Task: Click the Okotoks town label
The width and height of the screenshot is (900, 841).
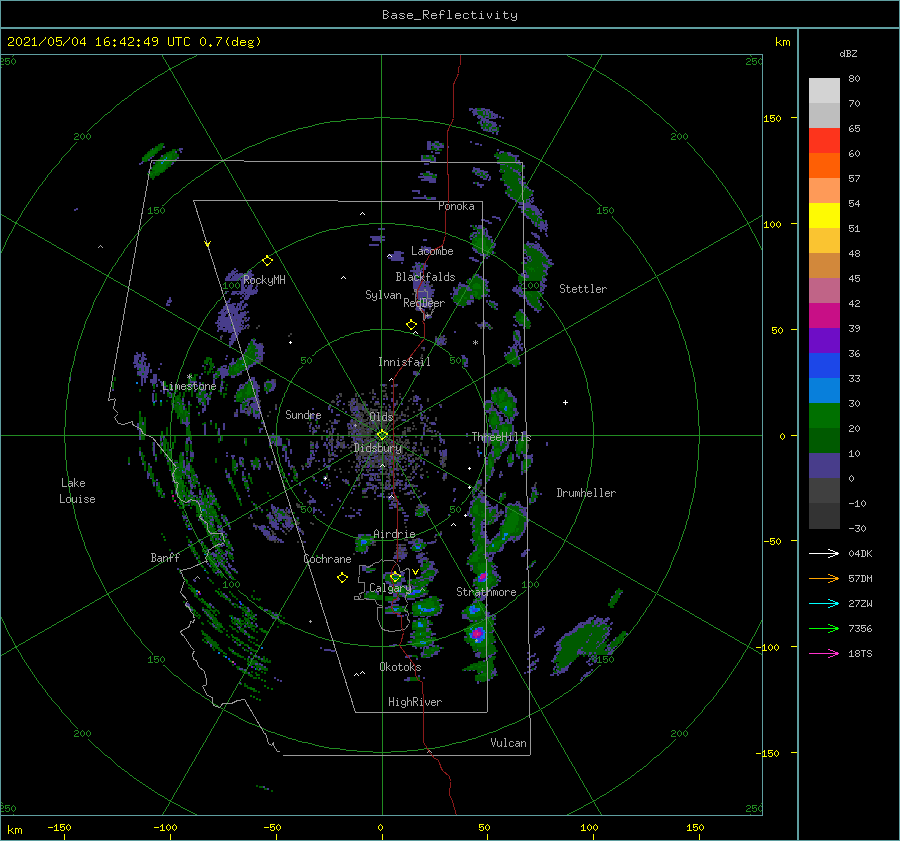Action: (400, 666)
